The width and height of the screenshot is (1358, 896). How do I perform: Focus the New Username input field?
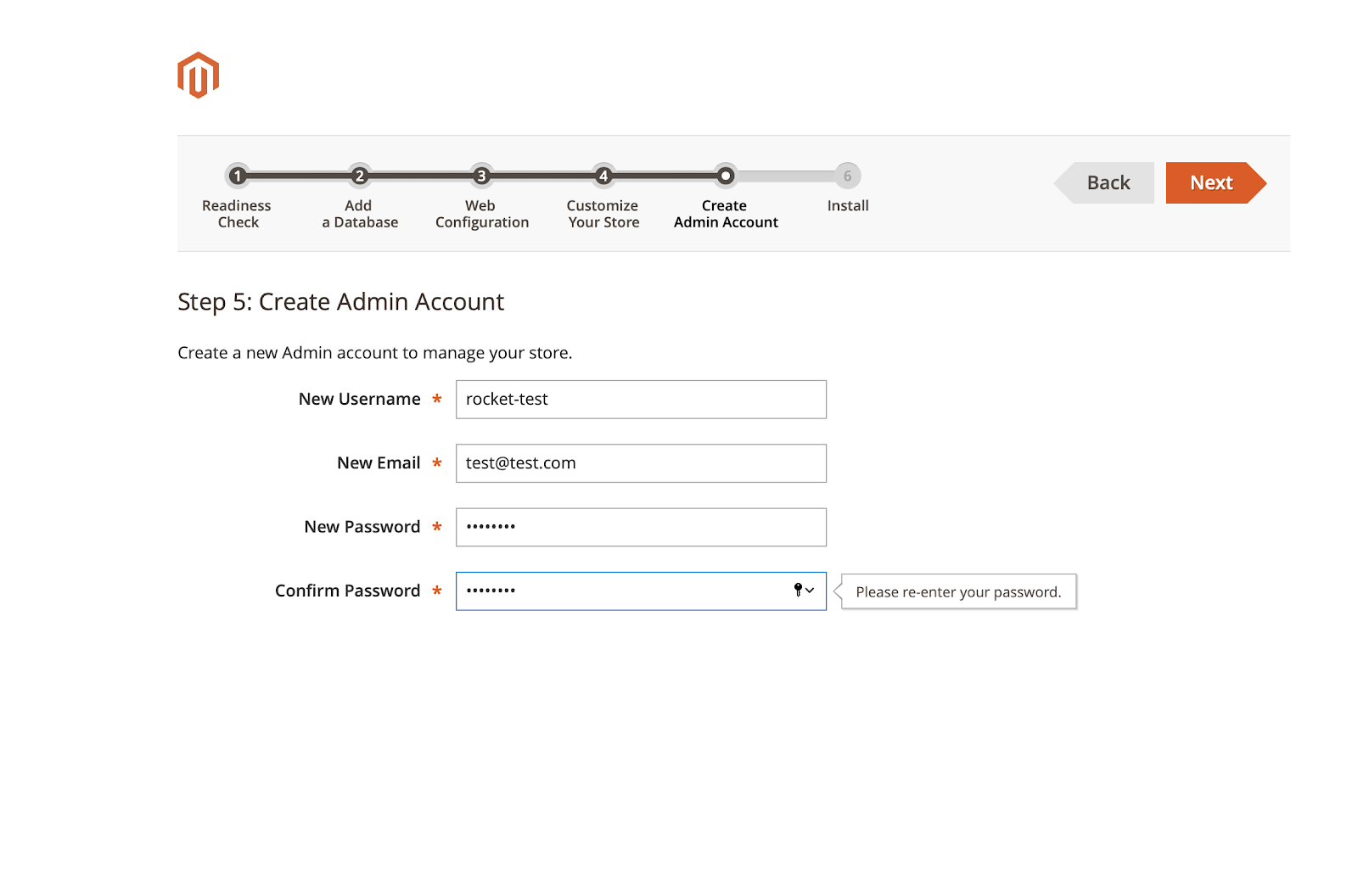[x=641, y=400]
